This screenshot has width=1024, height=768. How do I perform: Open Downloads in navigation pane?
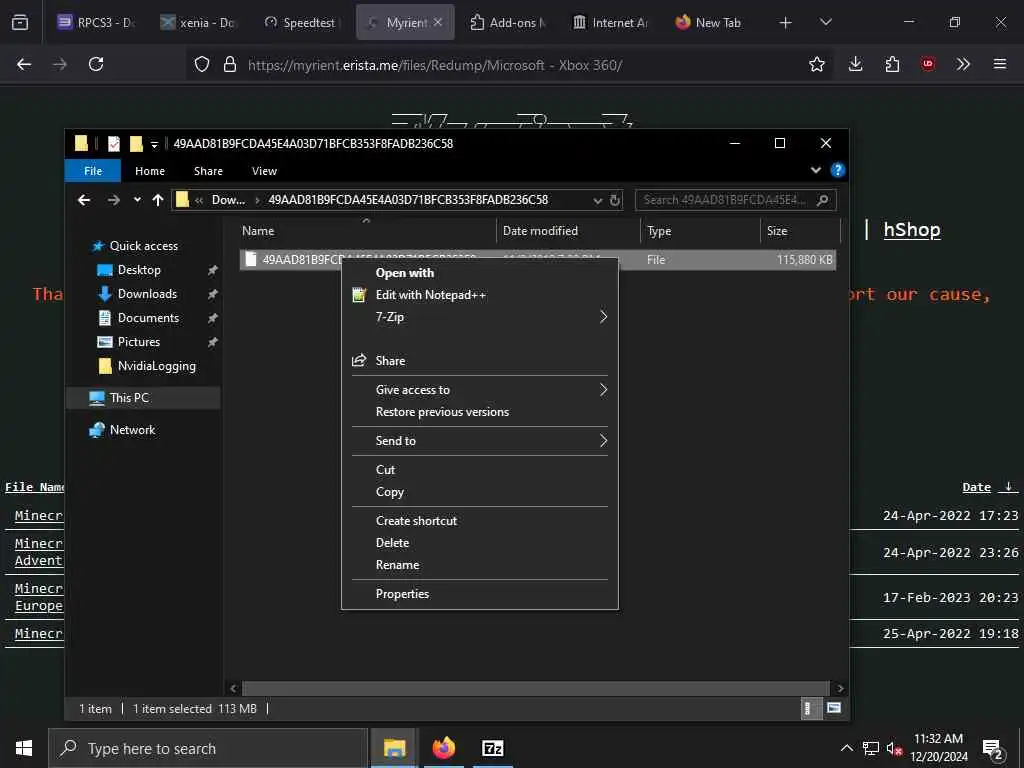(x=147, y=294)
